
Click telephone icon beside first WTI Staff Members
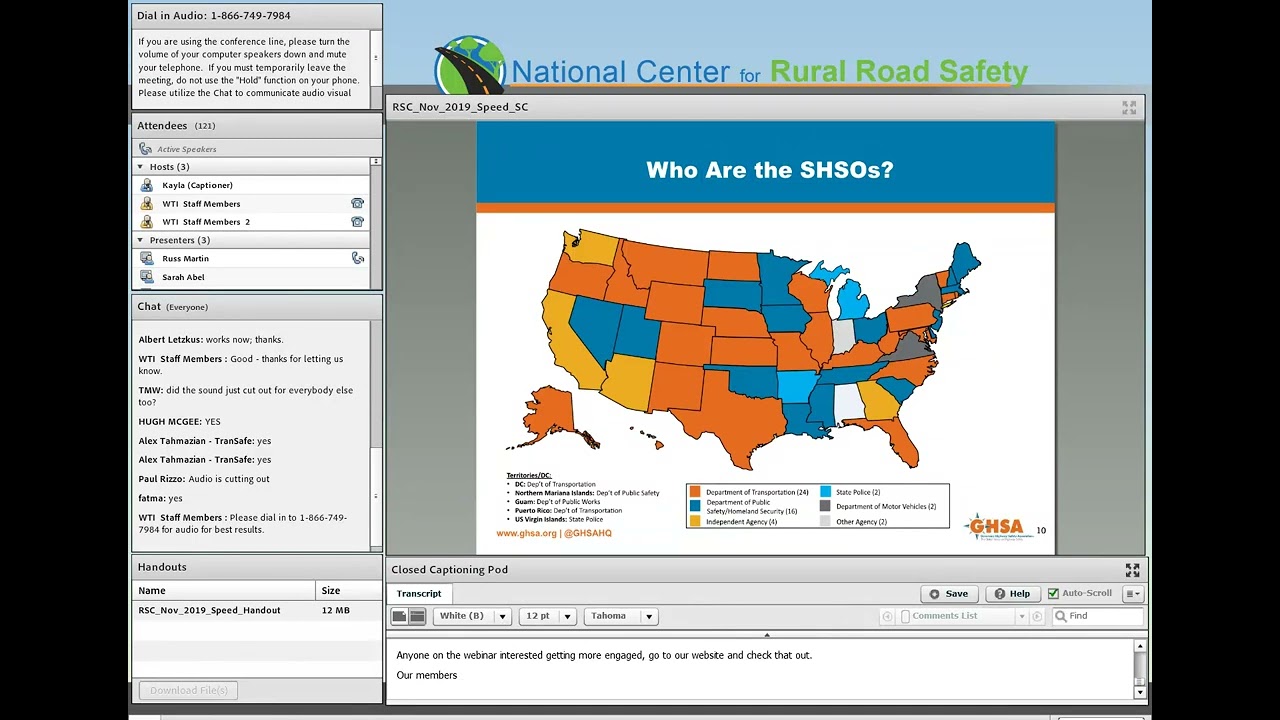[x=357, y=203]
